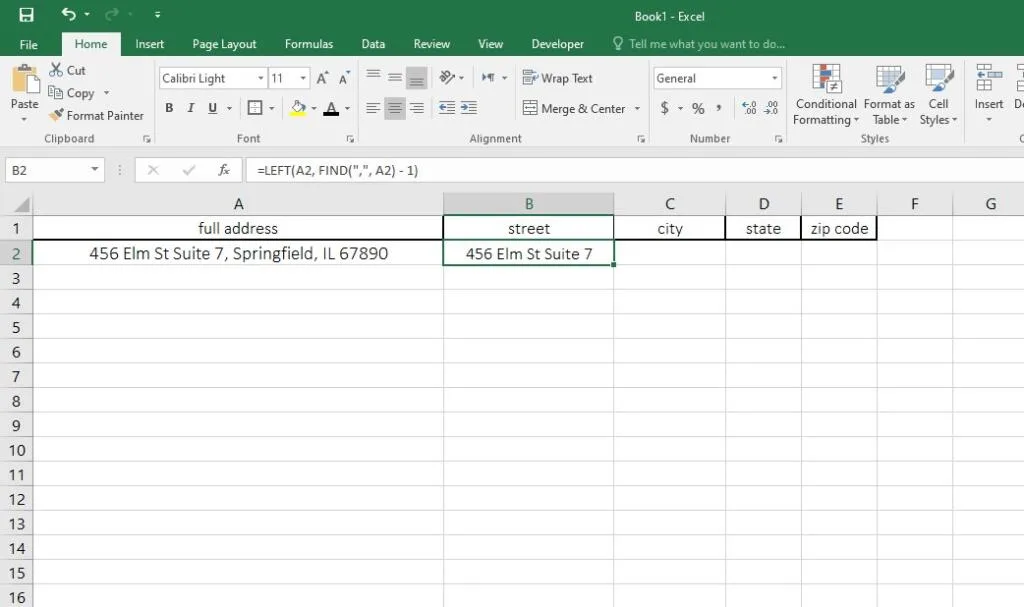Select column C header

669,204
